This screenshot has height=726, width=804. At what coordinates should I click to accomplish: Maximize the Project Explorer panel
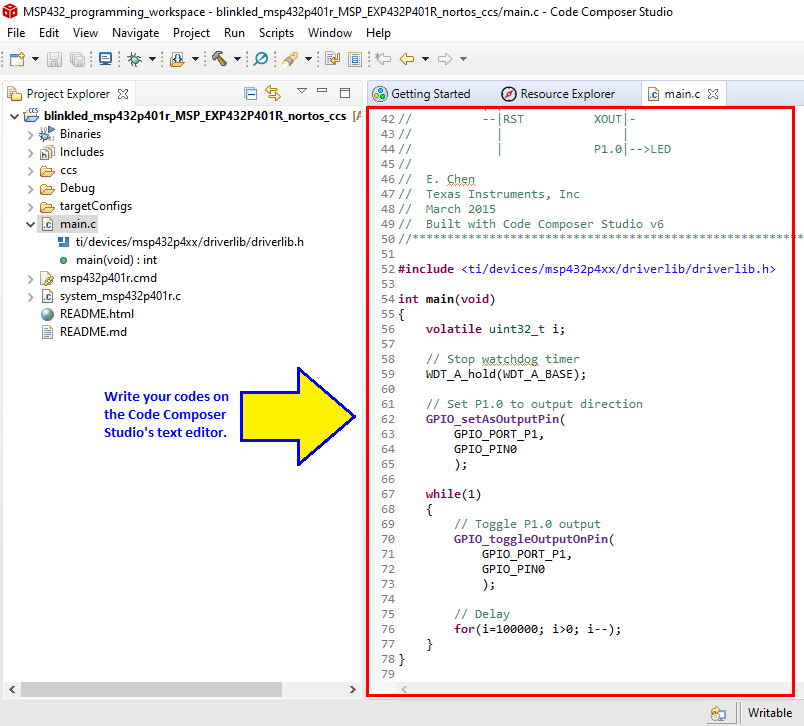344,92
